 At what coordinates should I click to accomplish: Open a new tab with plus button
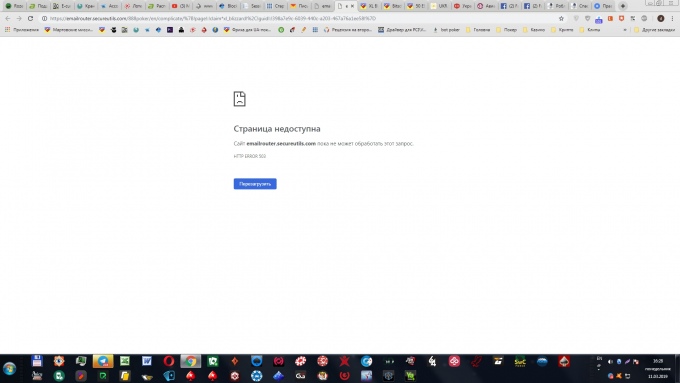point(623,6)
